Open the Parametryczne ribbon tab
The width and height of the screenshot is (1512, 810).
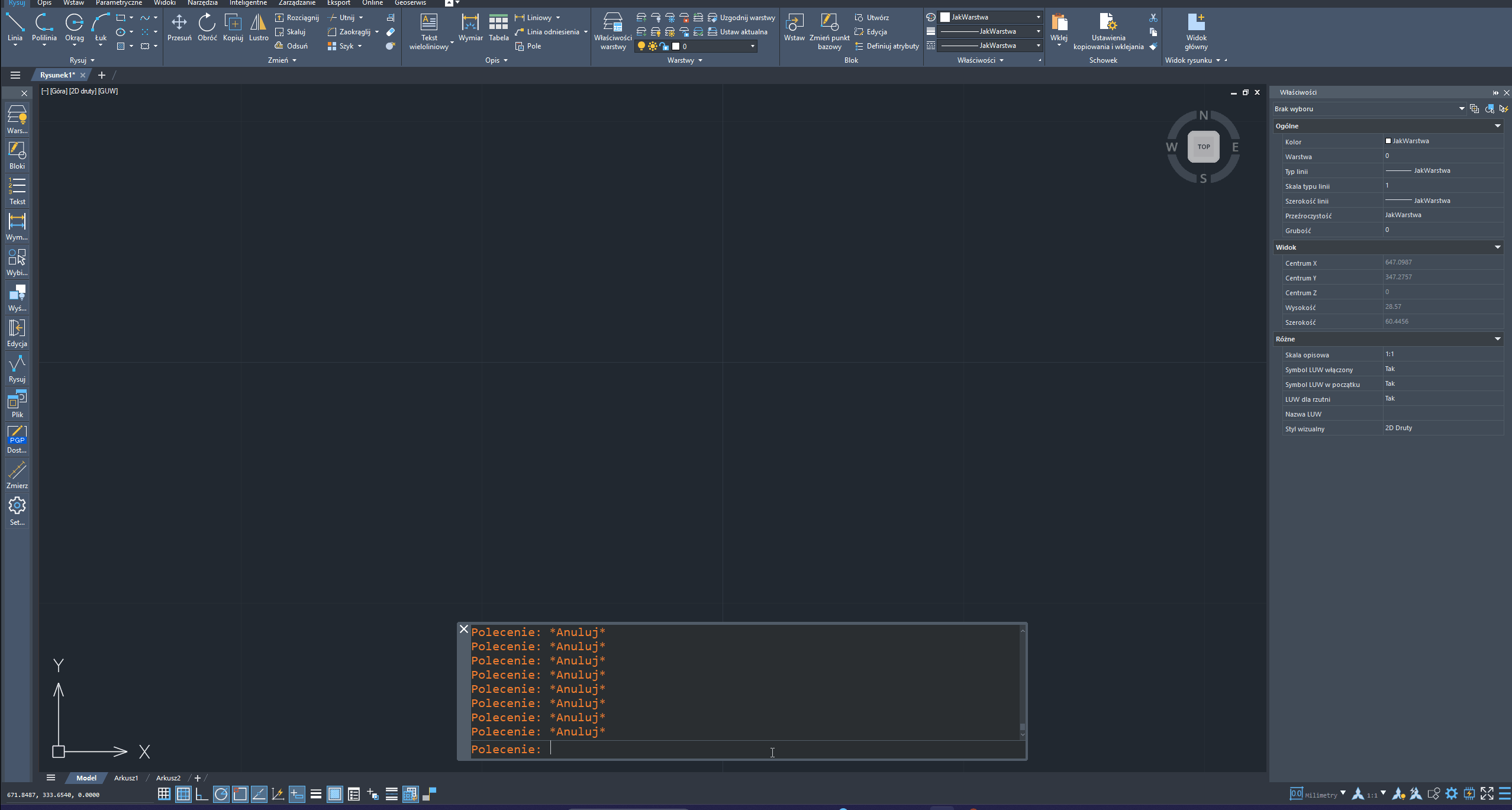click(x=119, y=3)
